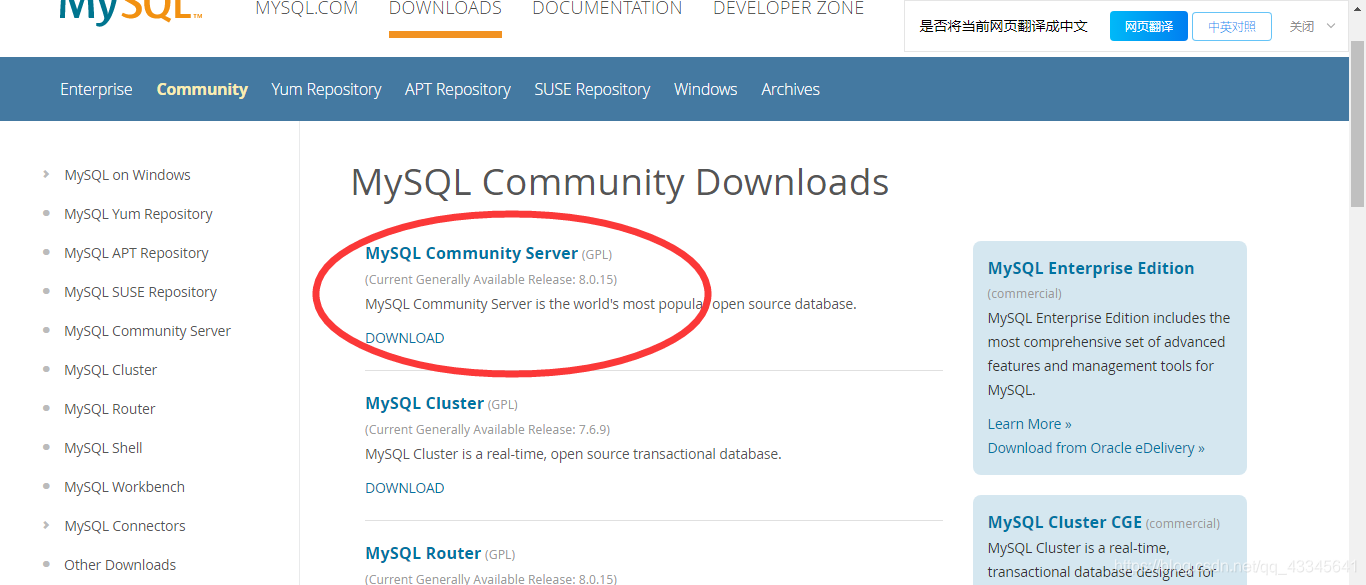
Task: Select the Community menu item
Action: 202,89
